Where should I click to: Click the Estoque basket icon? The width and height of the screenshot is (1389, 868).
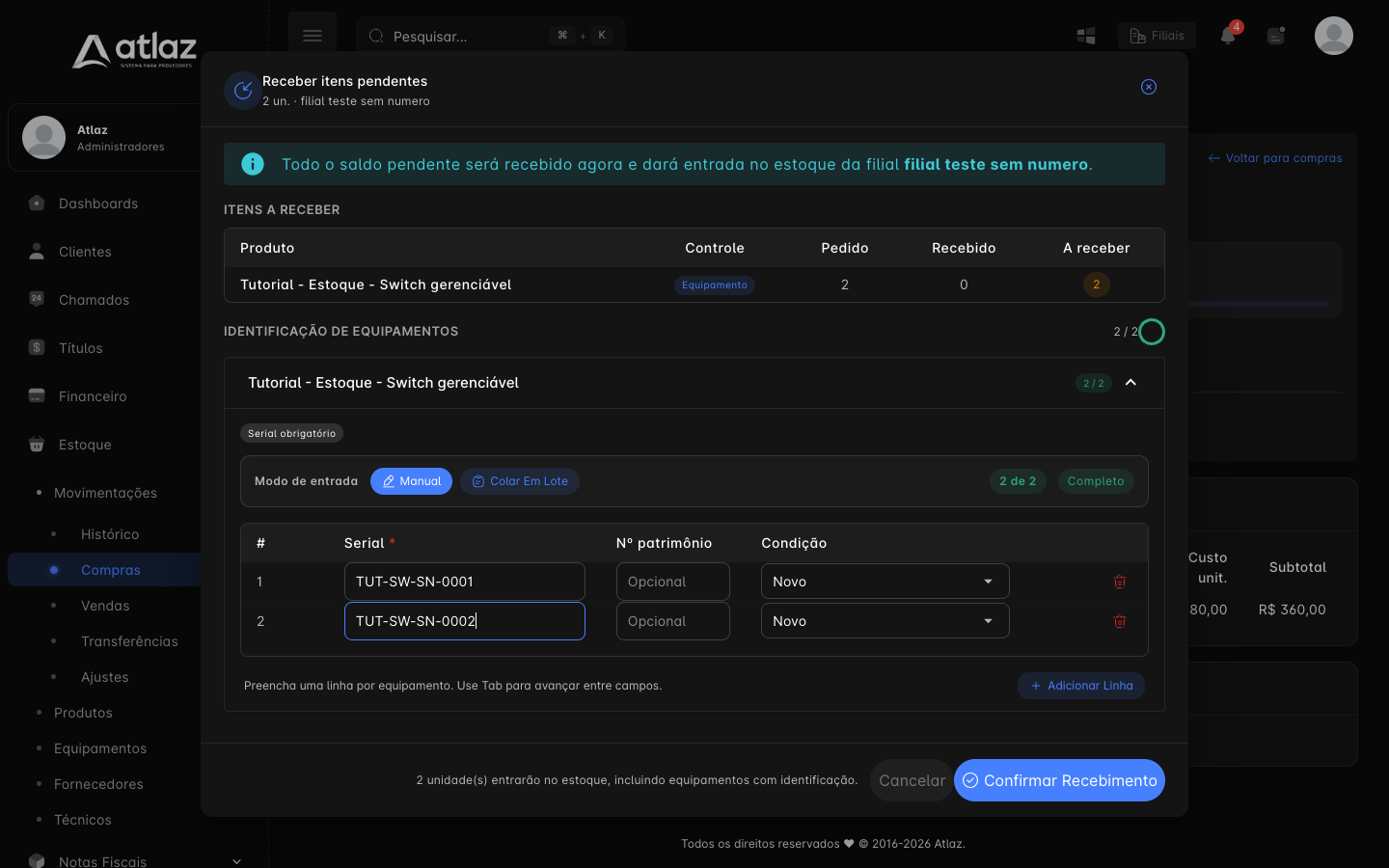coord(37,444)
